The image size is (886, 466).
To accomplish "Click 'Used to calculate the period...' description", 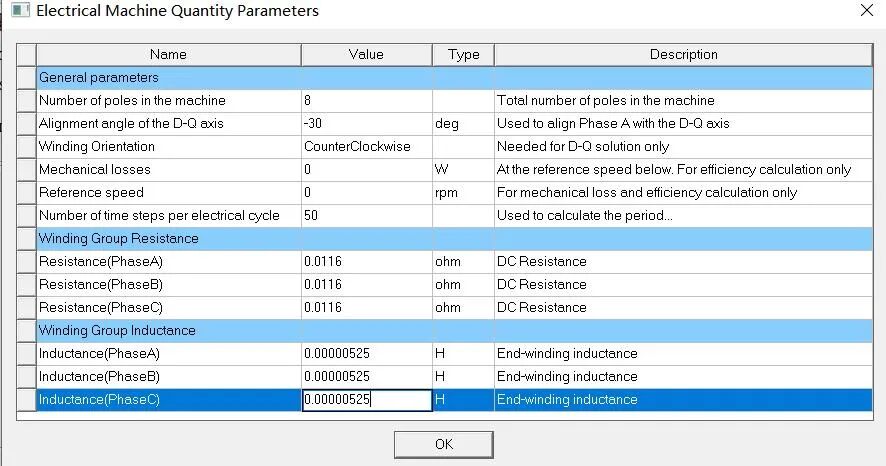I will (684, 216).
